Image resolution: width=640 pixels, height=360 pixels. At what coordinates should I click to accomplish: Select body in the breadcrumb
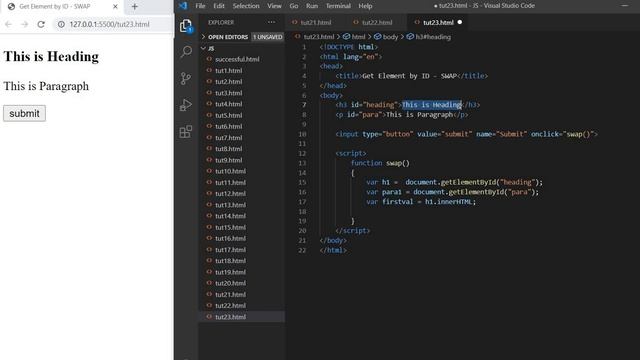[390, 37]
